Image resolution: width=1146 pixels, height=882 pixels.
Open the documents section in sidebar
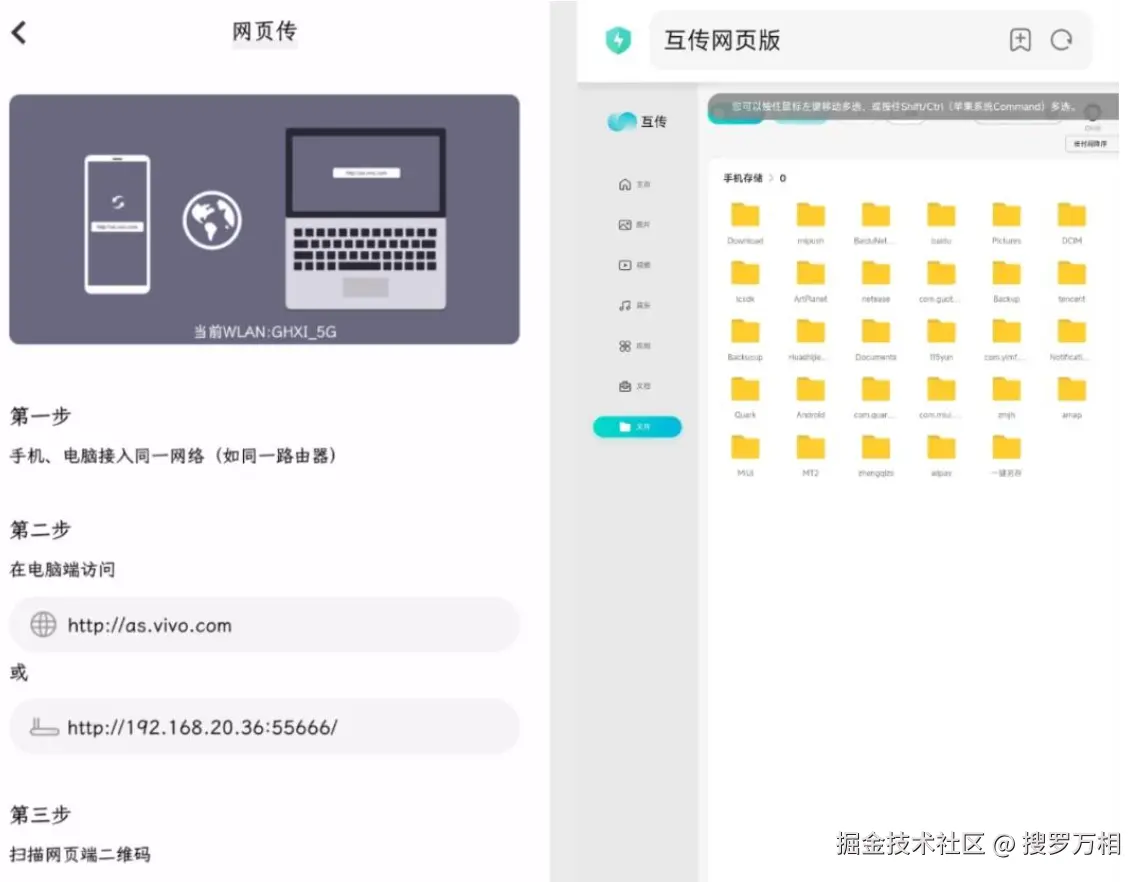(634, 386)
